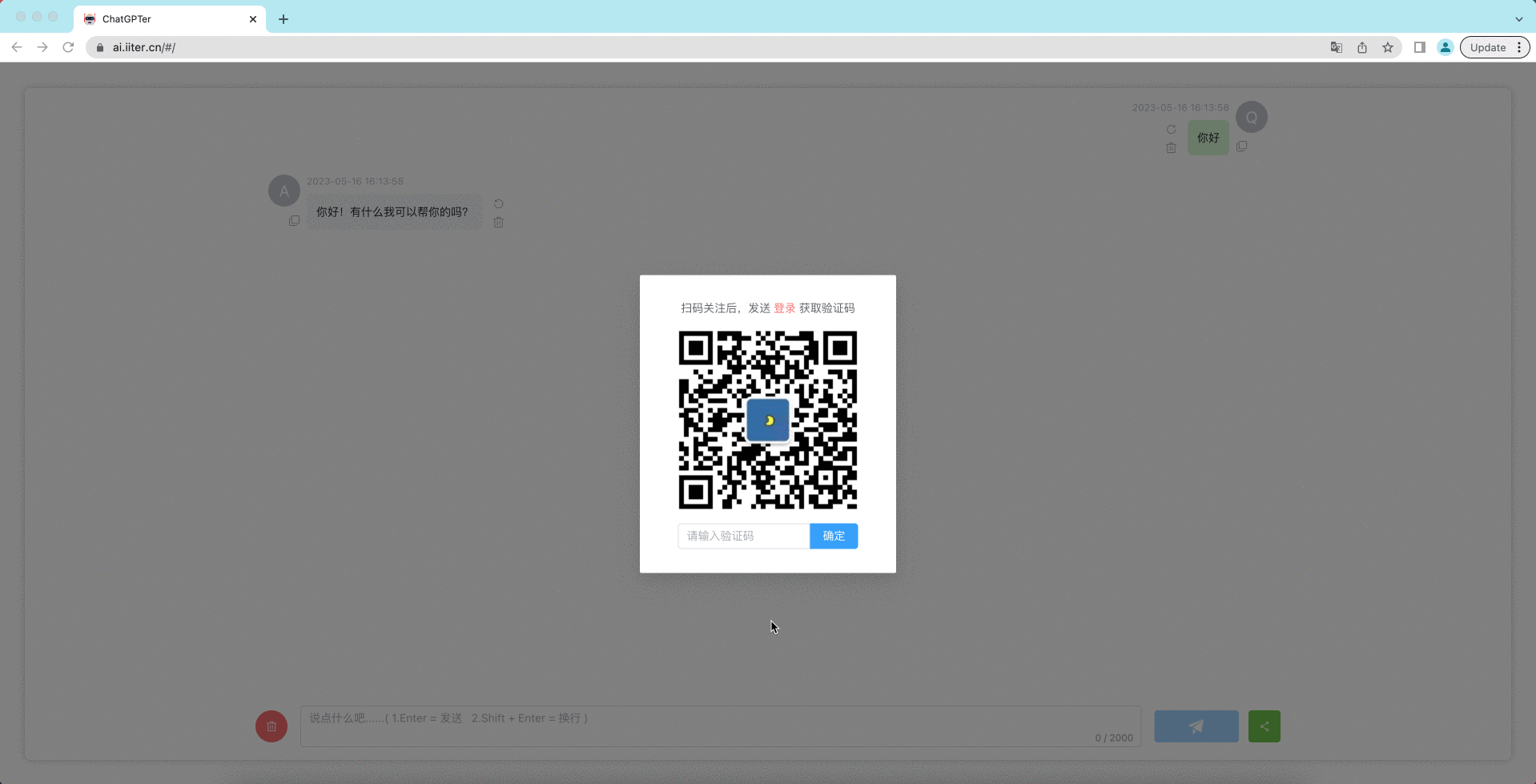
Task: Open a new browser tab
Action: coord(283,19)
